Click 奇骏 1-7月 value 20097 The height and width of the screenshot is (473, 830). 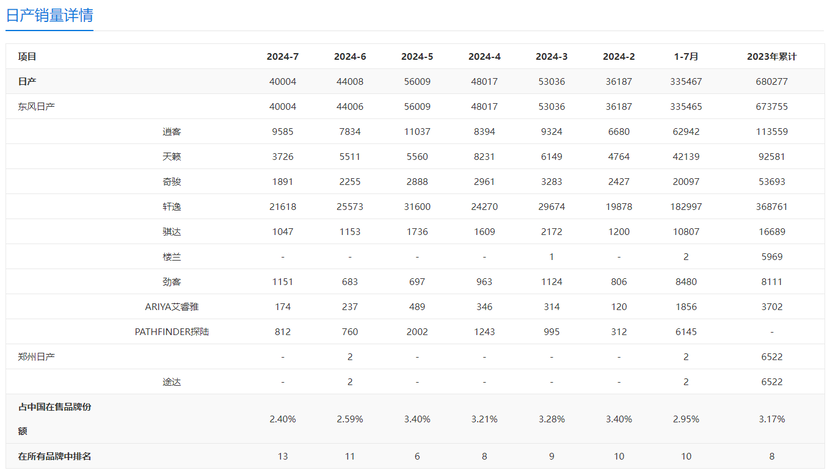point(686,181)
